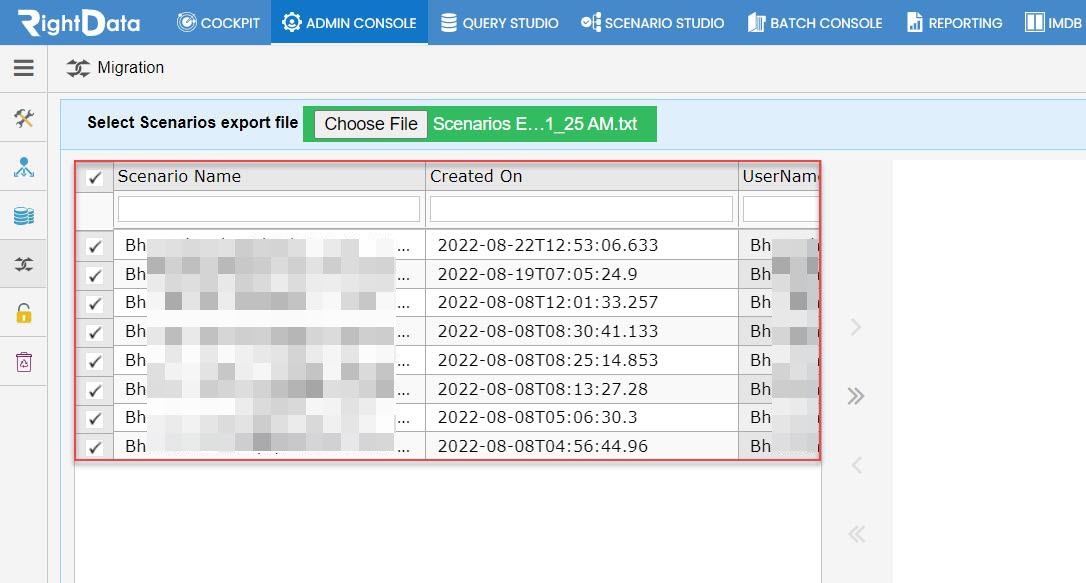Image resolution: width=1086 pixels, height=583 pixels.
Task: Click the RightData logo
Action: [x=79, y=23]
